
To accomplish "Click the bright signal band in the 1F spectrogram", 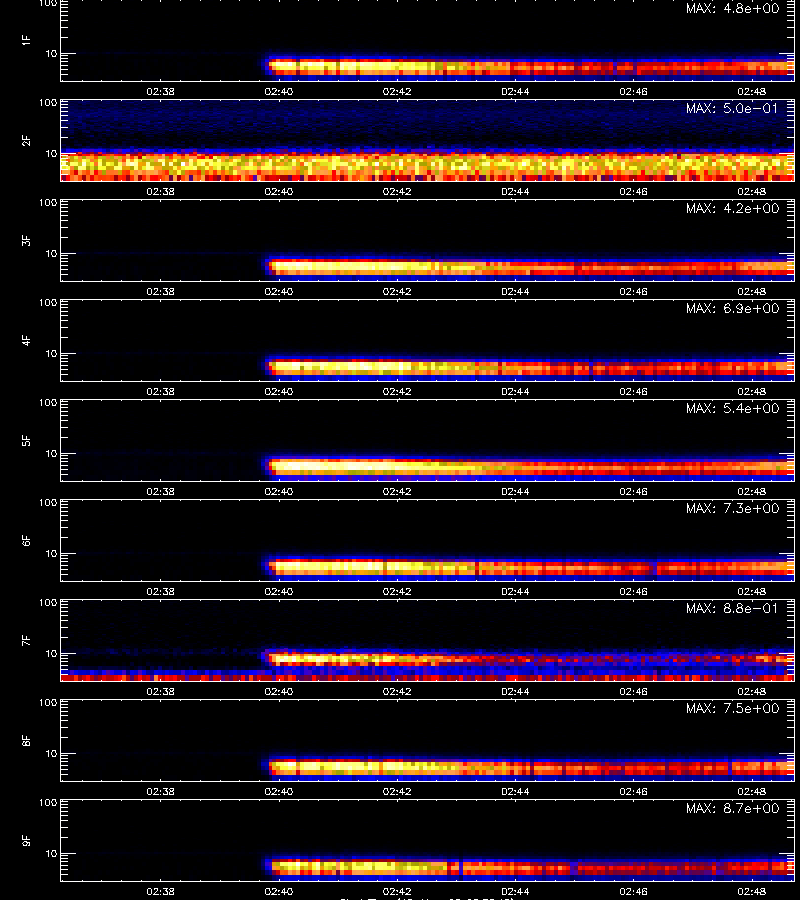I will [531, 67].
